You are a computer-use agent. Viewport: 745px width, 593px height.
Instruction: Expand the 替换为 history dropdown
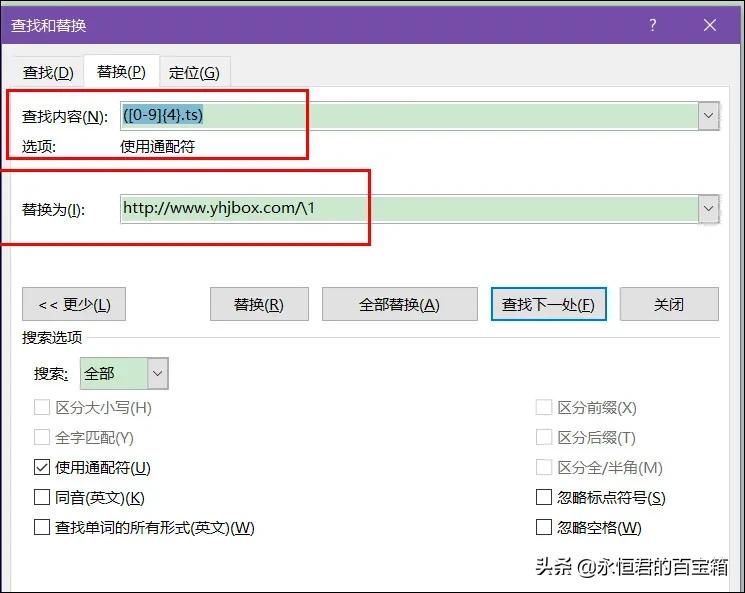point(708,209)
